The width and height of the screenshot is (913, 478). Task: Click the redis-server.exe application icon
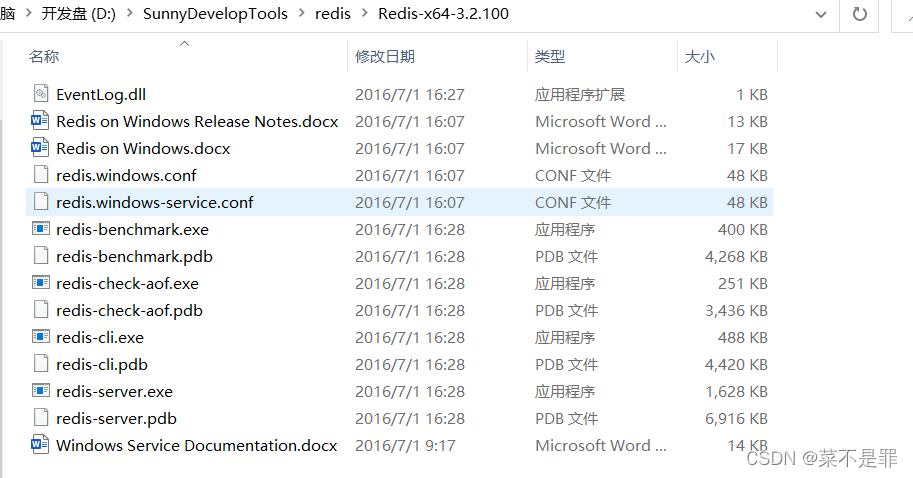click(x=41, y=391)
